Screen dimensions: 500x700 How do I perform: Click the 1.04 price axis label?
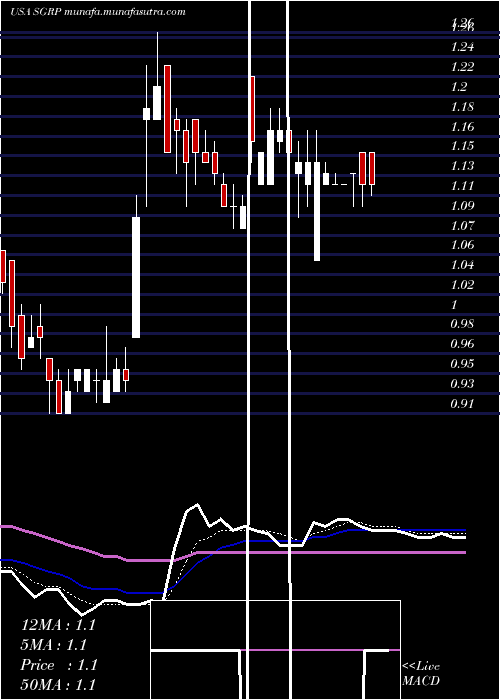coord(462,265)
